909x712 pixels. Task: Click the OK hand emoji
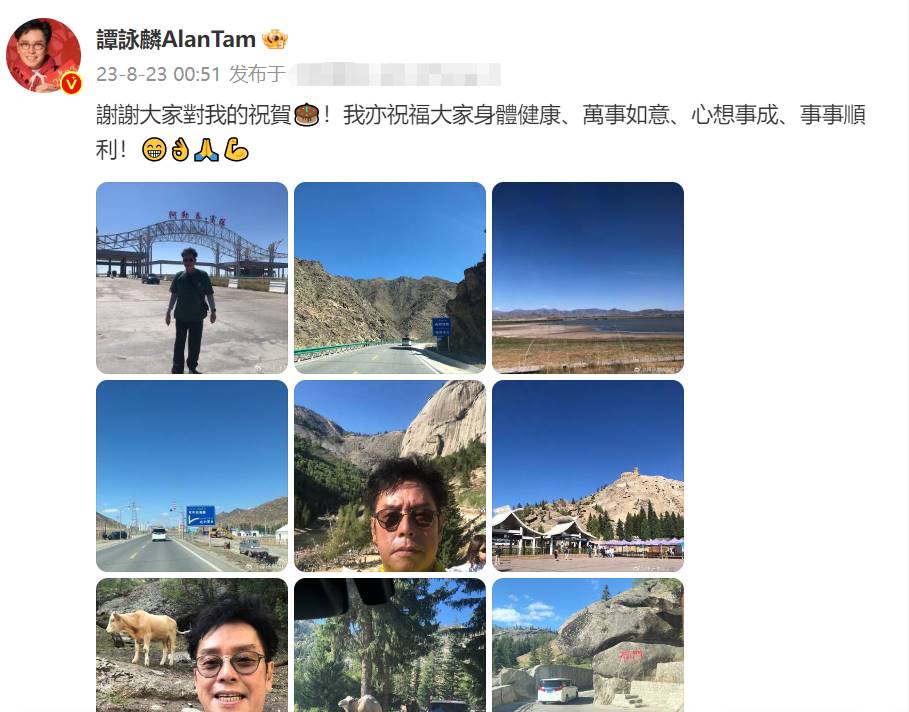(x=180, y=150)
